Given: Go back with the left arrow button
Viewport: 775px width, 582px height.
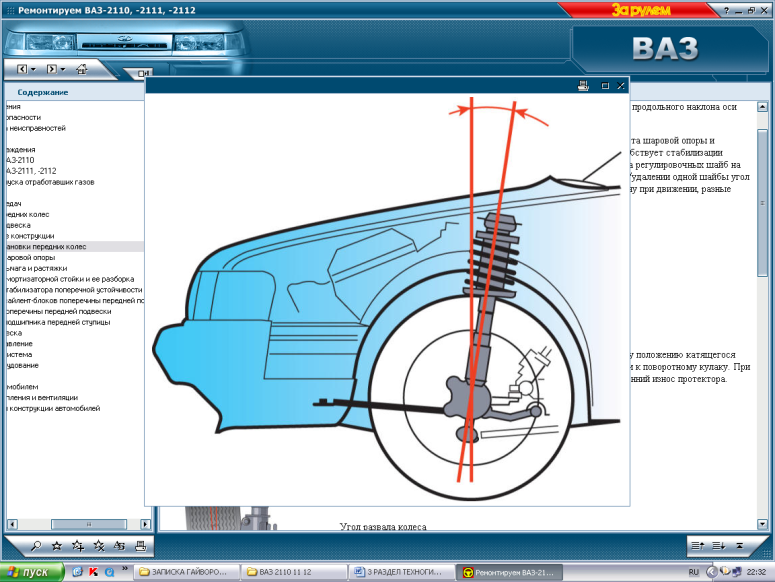Looking at the screenshot, I should click(22, 69).
